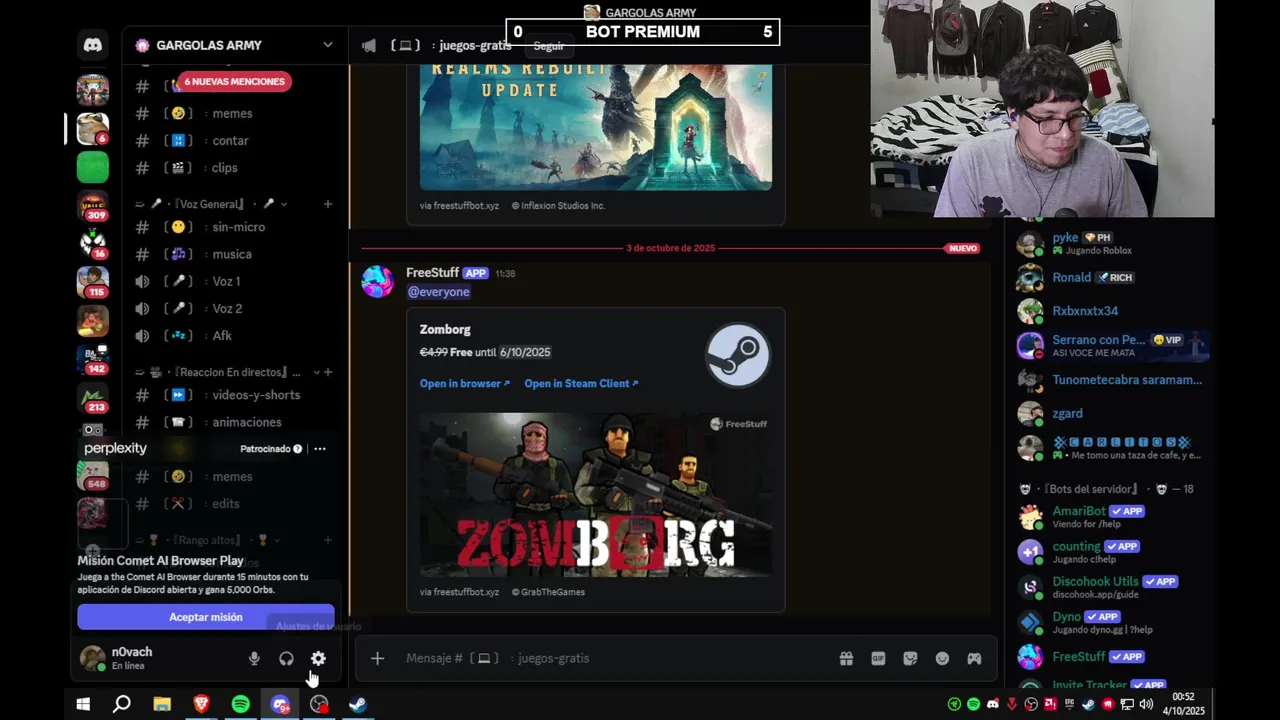Image resolution: width=1280 pixels, height=720 pixels.
Task: Click the FreeStuff author name in message
Action: [432, 273]
